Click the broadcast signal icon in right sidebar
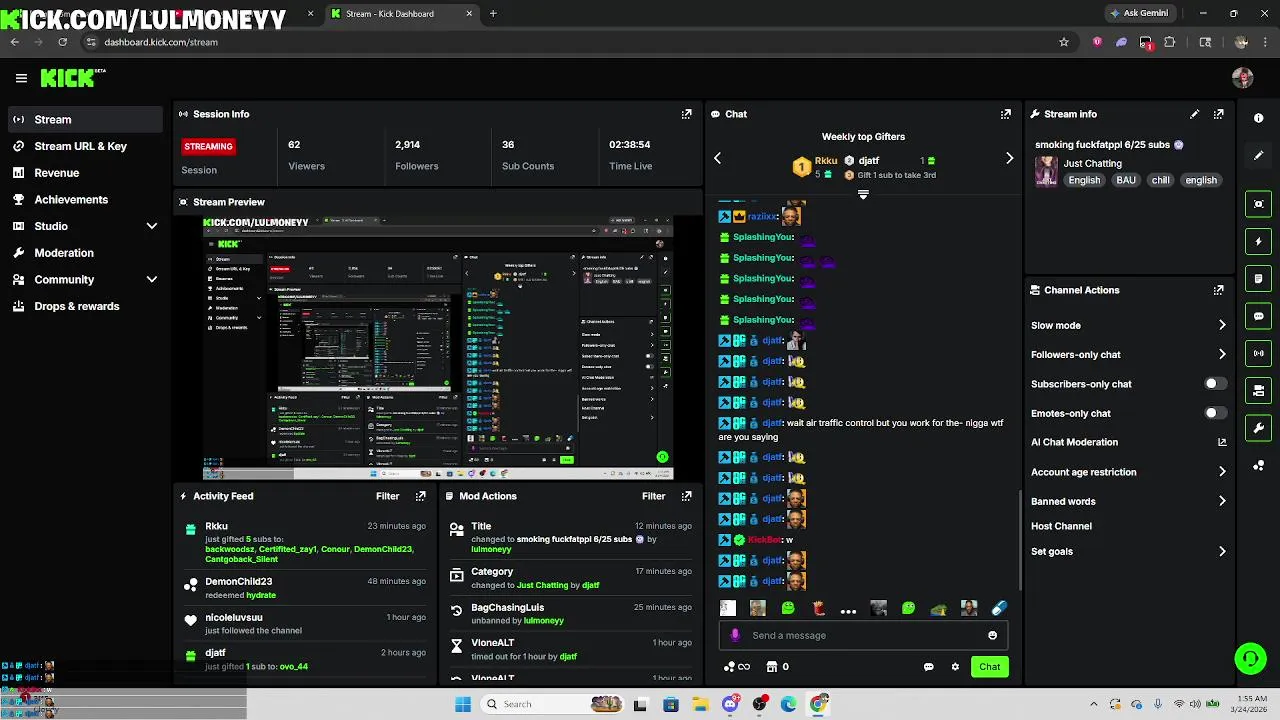Viewport: 1280px width, 720px height. click(x=1258, y=353)
